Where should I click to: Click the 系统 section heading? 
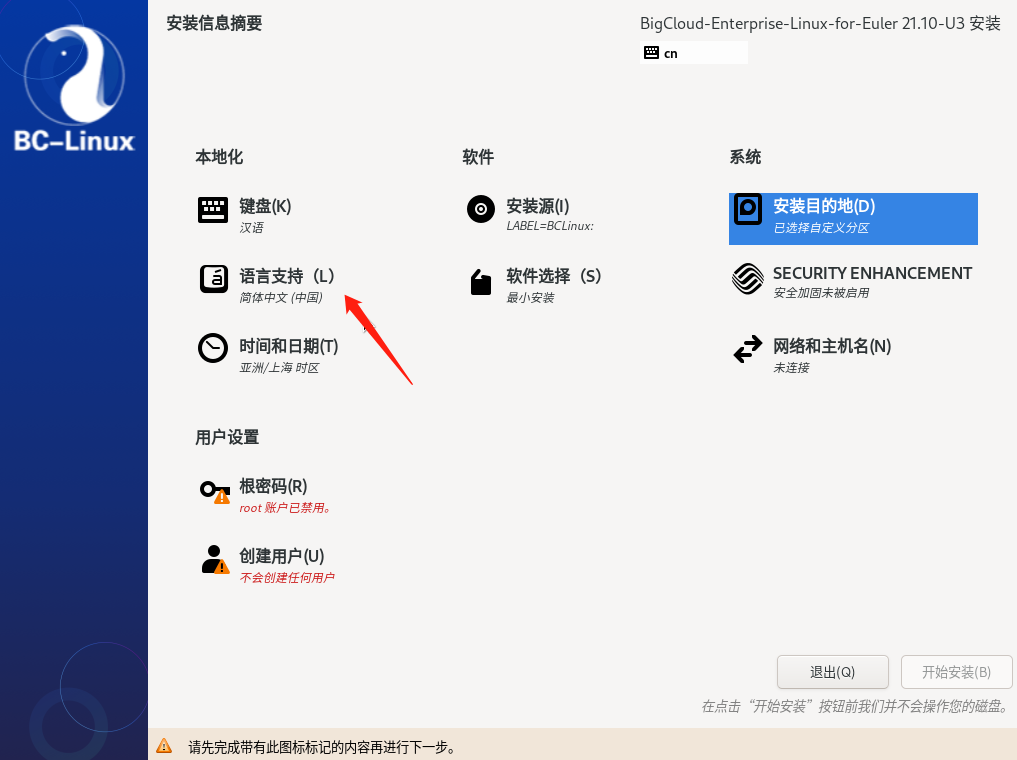745,157
